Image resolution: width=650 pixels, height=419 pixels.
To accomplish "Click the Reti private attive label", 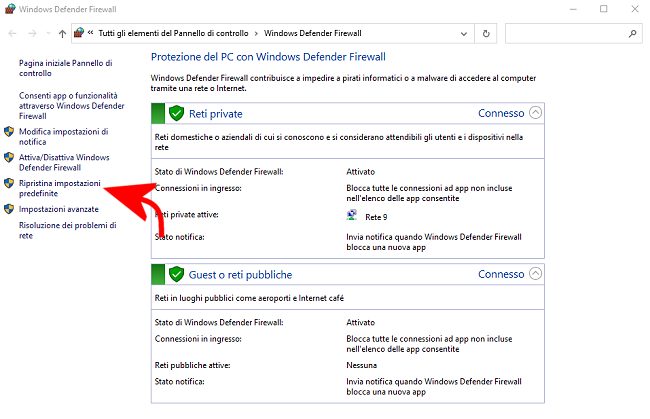I will click(187, 214).
